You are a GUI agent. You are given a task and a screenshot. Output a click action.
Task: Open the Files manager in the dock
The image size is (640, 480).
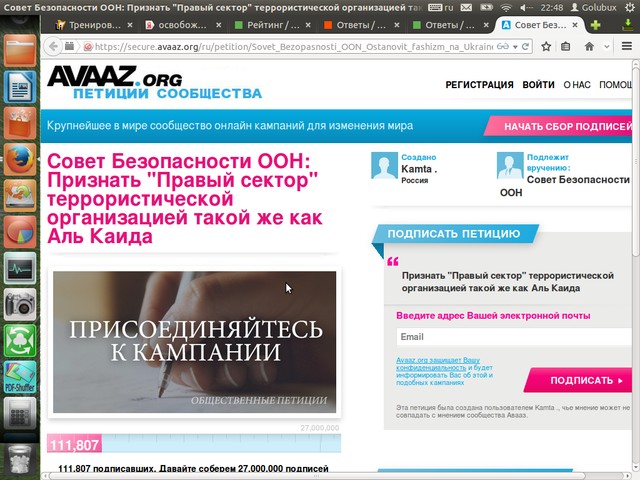(x=20, y=50)
